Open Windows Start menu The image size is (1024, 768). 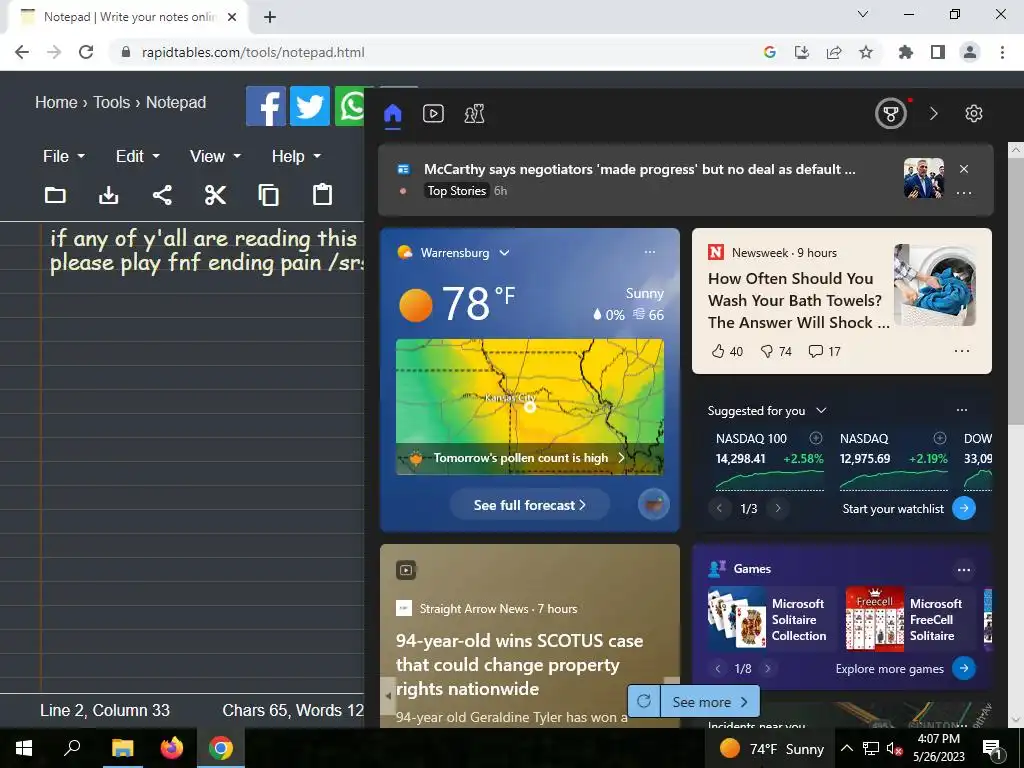click(x=24, y=748)
